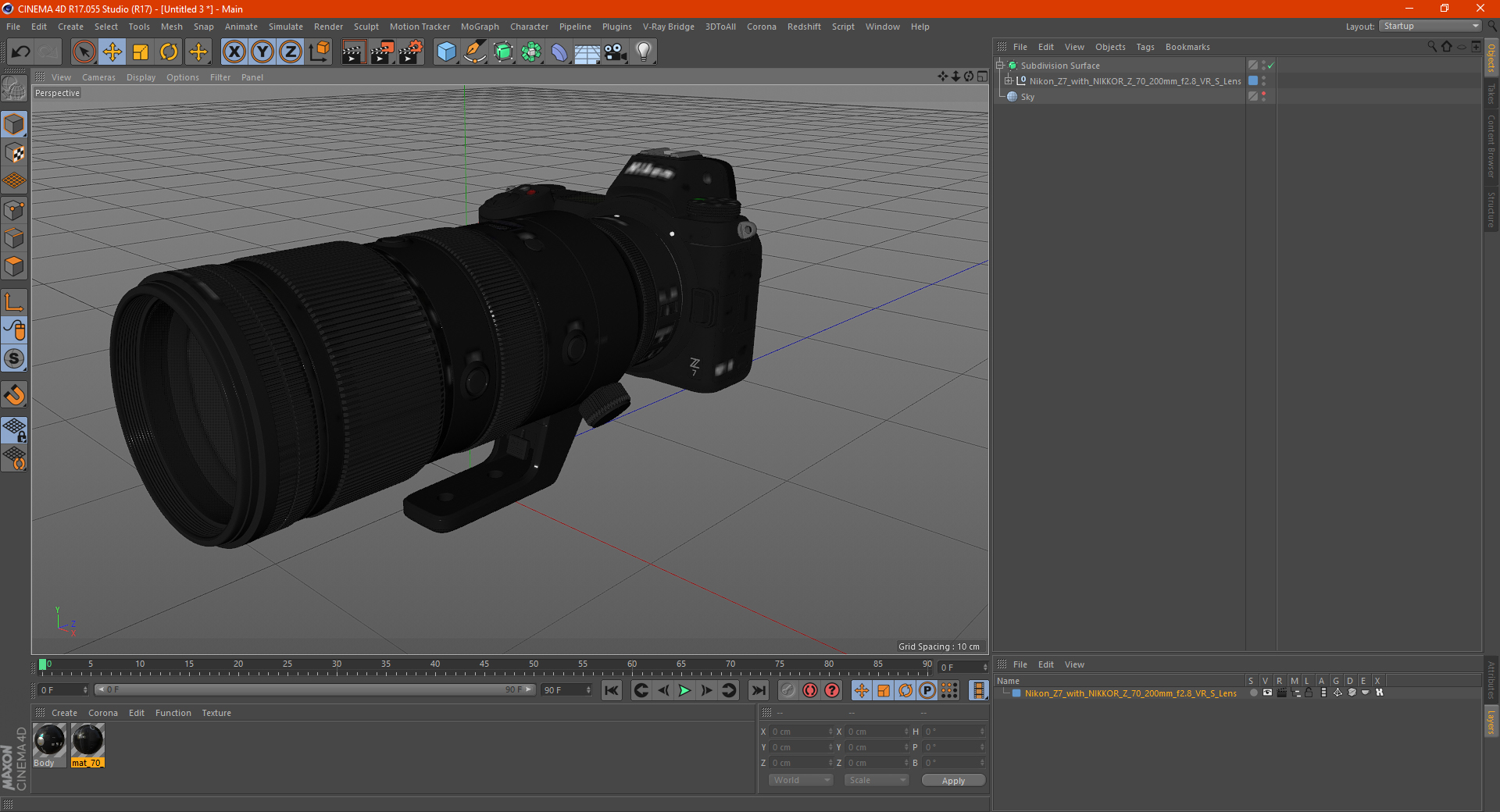Add a Bend deformer
1500x812 pixels.
[x=559, y=52]
